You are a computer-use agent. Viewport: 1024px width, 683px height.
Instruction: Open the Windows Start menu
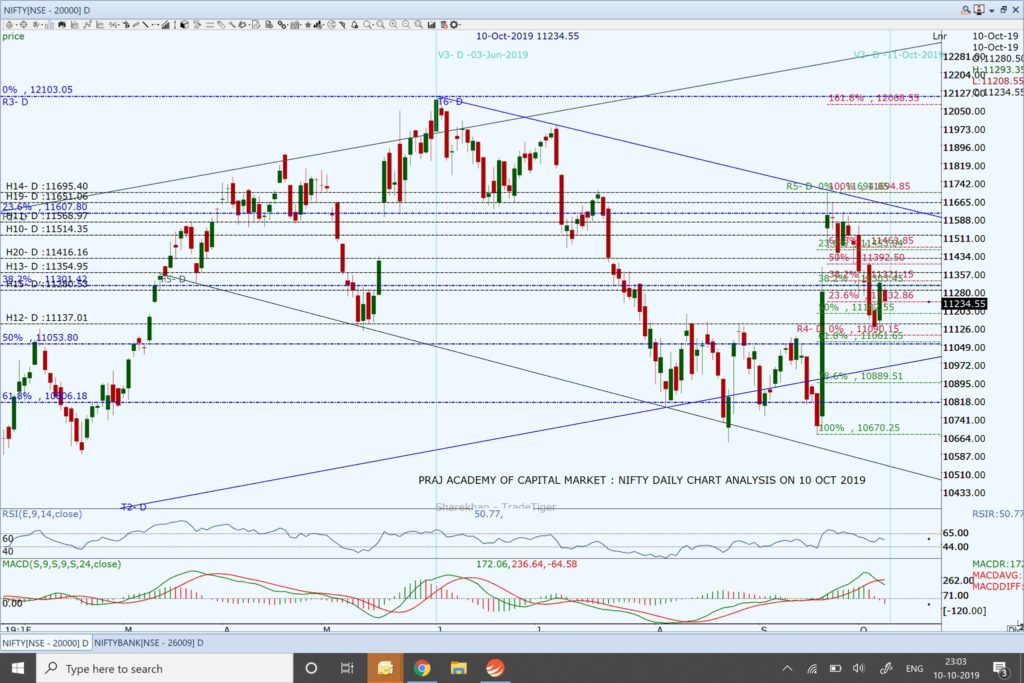18,668
